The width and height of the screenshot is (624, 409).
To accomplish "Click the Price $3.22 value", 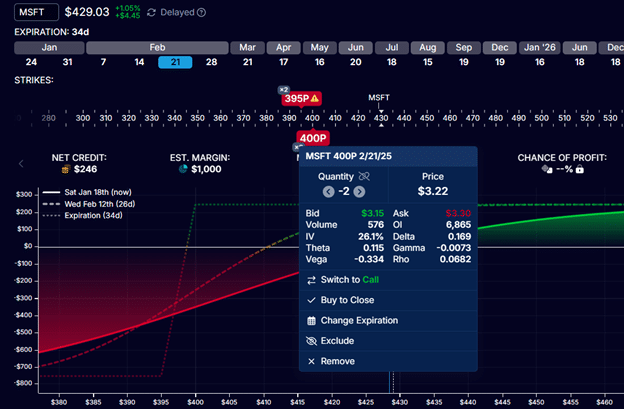I will (433, 191).
